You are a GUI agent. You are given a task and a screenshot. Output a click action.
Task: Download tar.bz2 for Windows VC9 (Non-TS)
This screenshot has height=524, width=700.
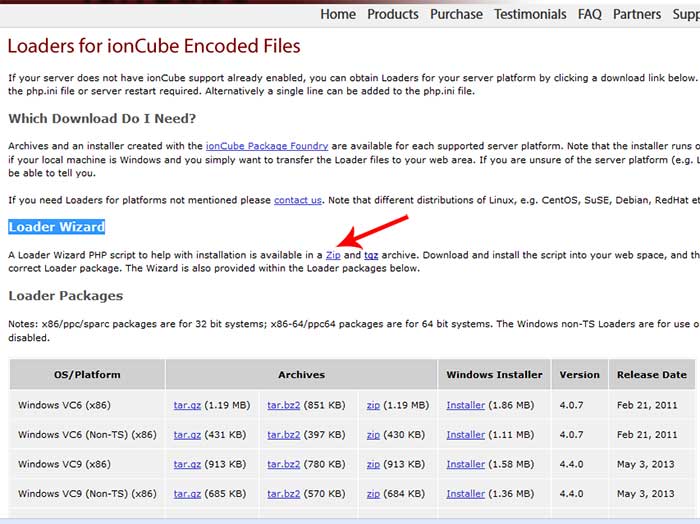coord(283,494)
